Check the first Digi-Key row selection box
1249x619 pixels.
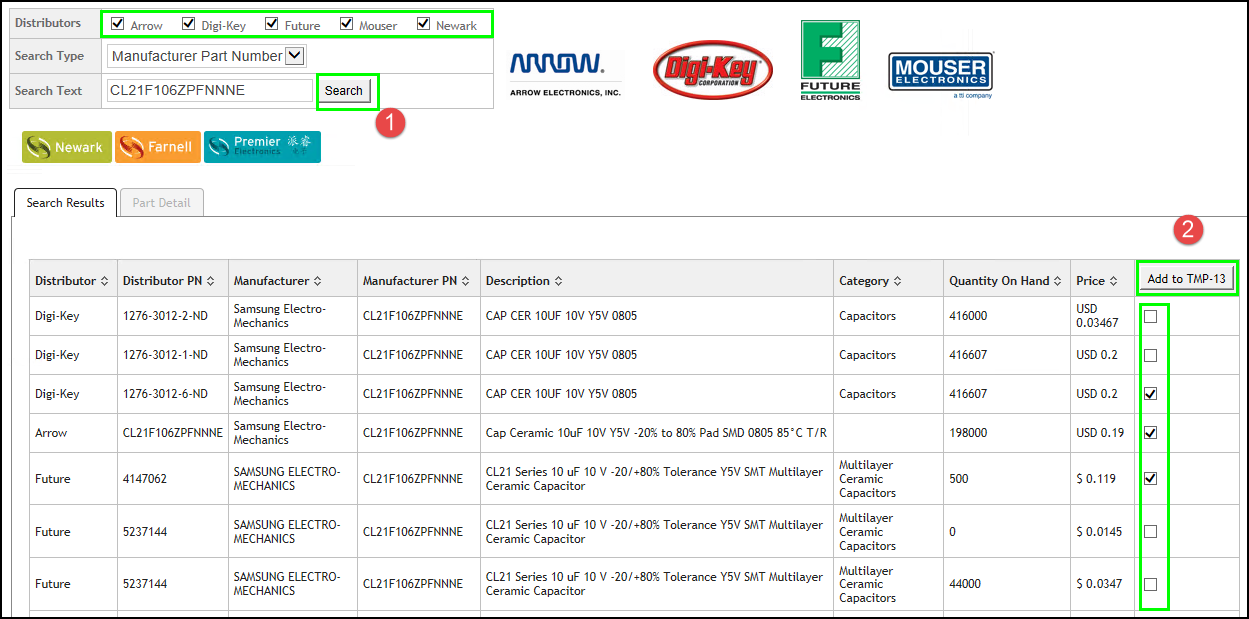click(1151, 316)
